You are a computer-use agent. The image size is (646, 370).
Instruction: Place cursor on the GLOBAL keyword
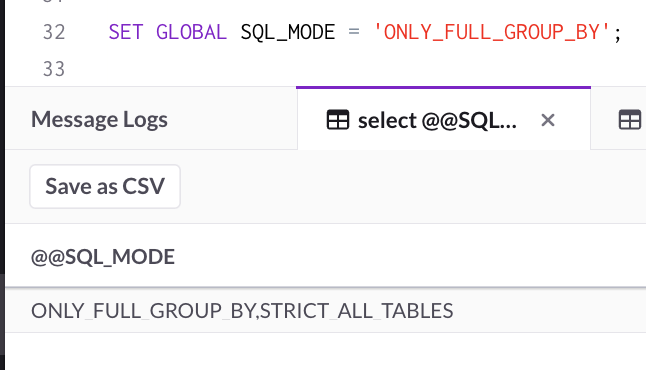(x=191, y=32)
